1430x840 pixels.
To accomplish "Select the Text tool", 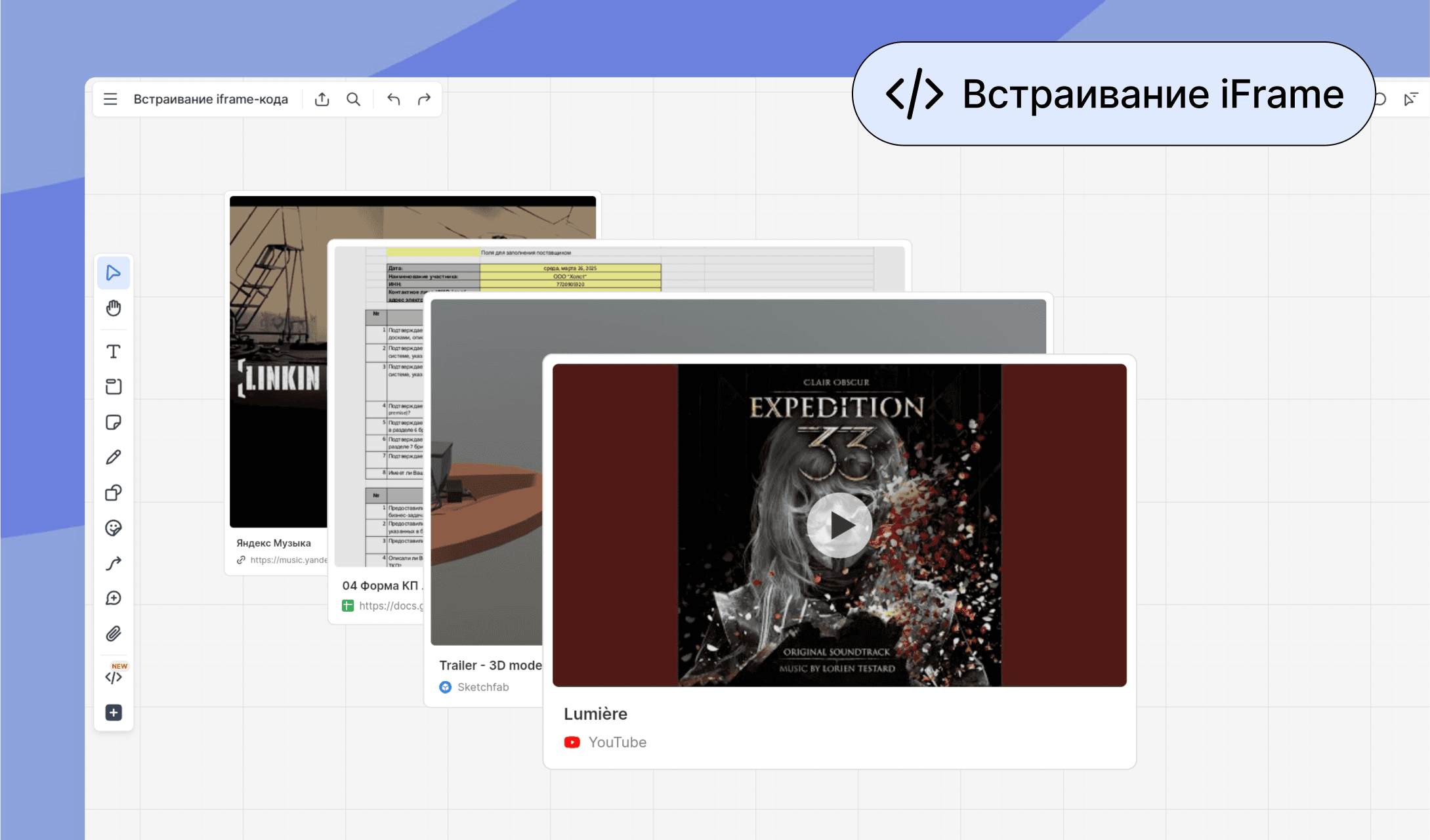I will tap(114, 352).
